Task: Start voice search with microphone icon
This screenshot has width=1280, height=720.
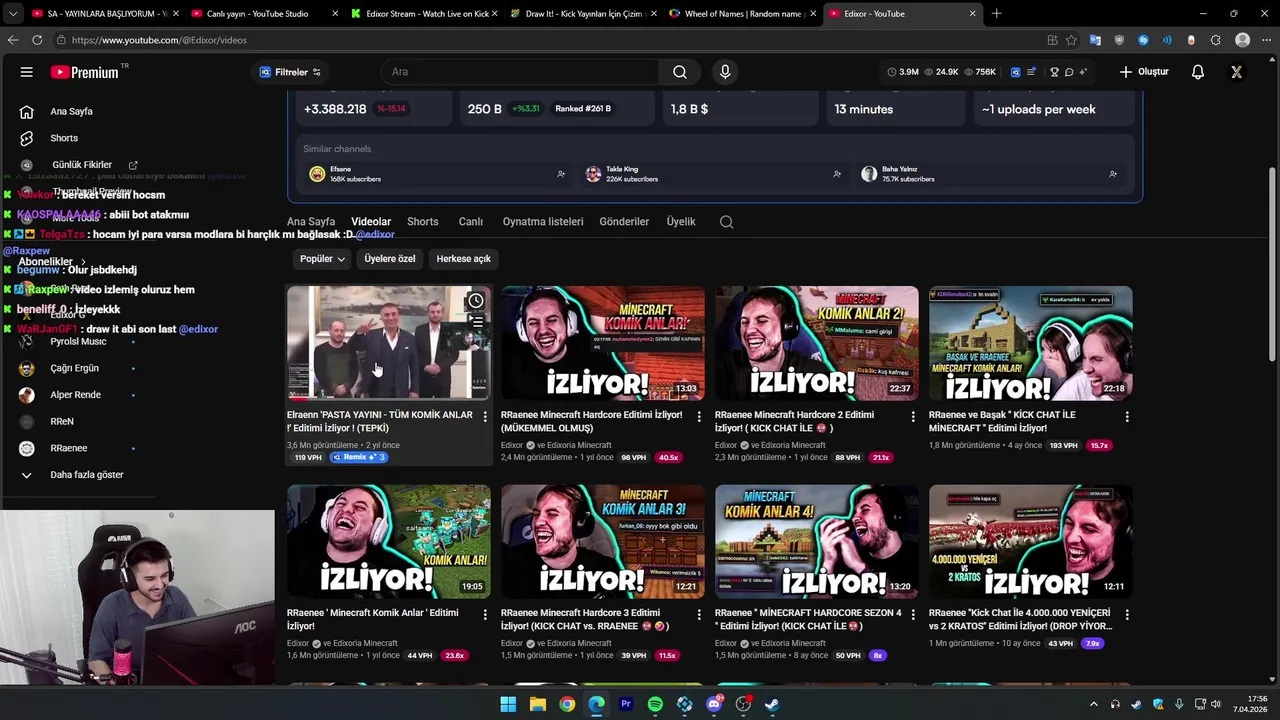Action: pyautogui.click(x=725, y=72)
